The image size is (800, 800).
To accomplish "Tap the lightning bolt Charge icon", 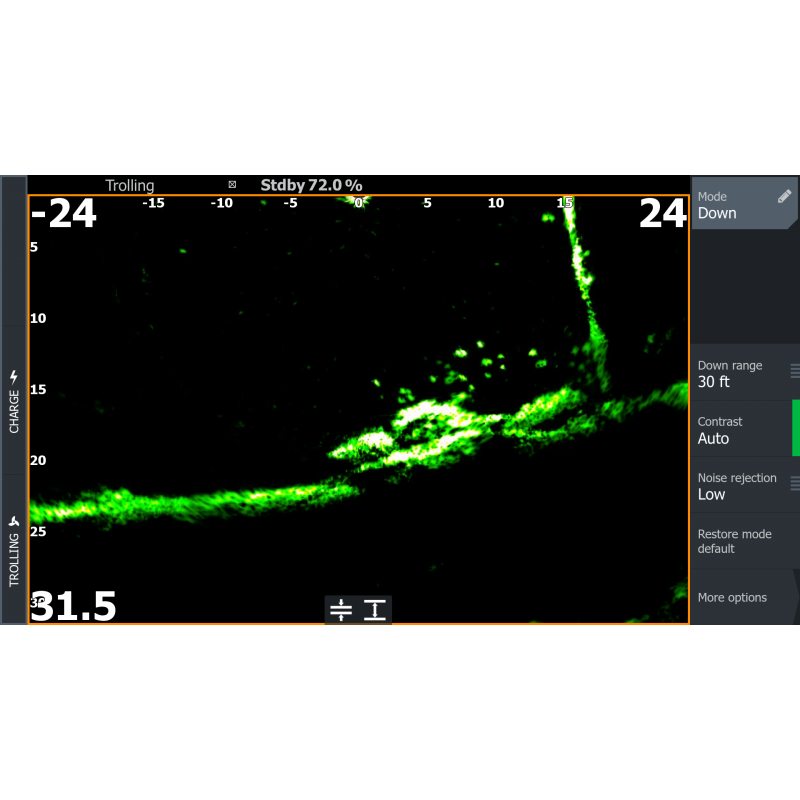I will pos(14,377).
